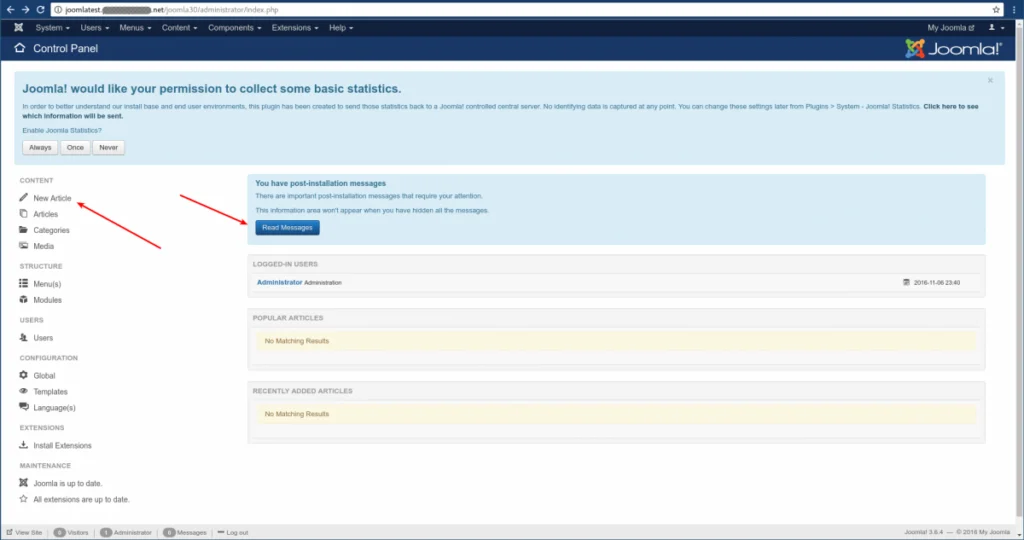Click 'Click here to see which information' link
The height and width of the screenshot is (540, 1024).
(x=951, y=106)
